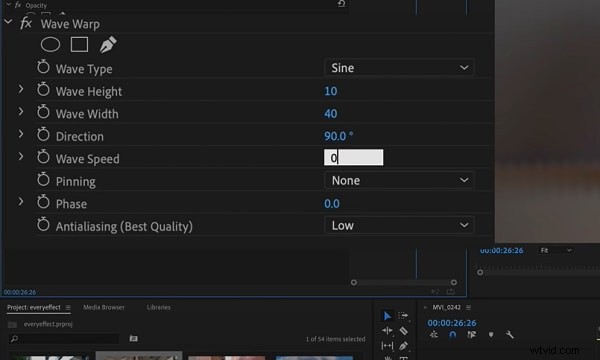Click the timeline timecode 00:00:26:26
This screenshot has height=360, width=600.
452,323
